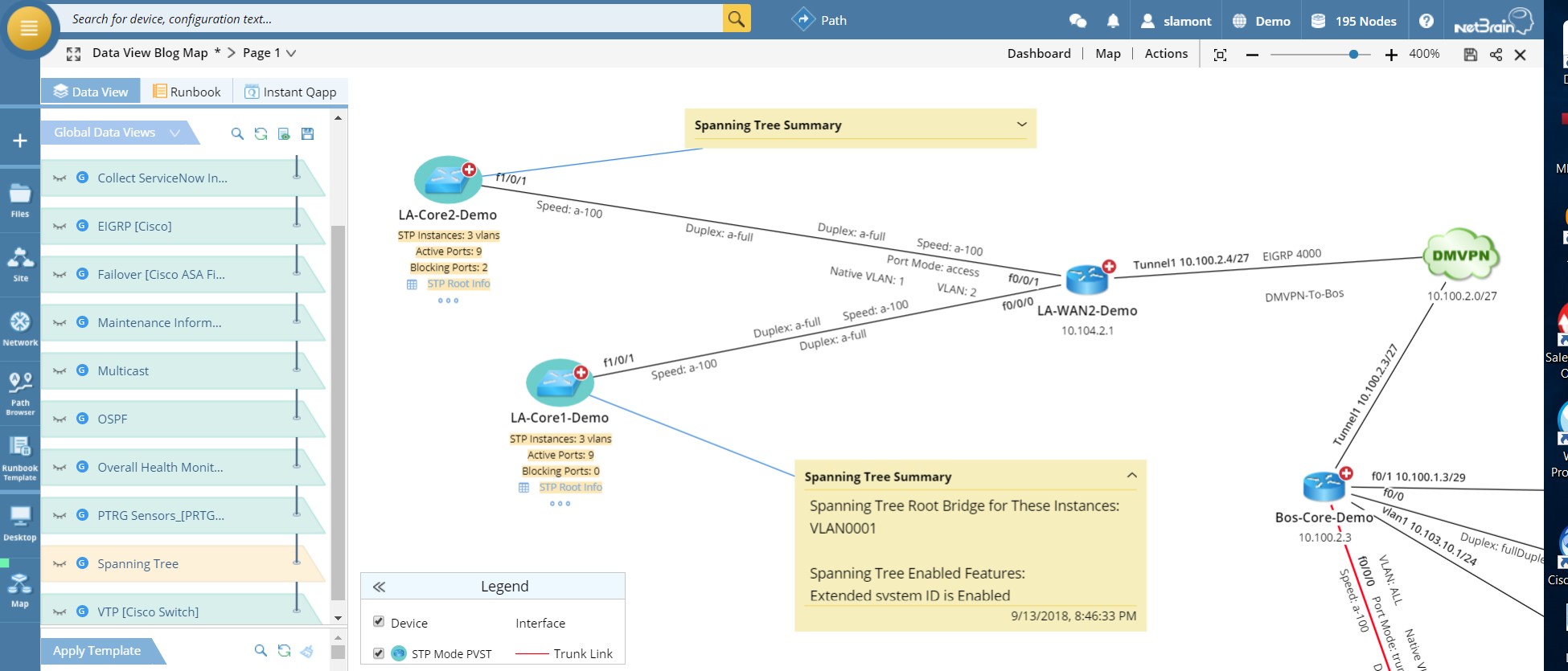Click the map zoom slider handle
This screenshot has width=1568, height=671.
click(x=1354, y=55)
